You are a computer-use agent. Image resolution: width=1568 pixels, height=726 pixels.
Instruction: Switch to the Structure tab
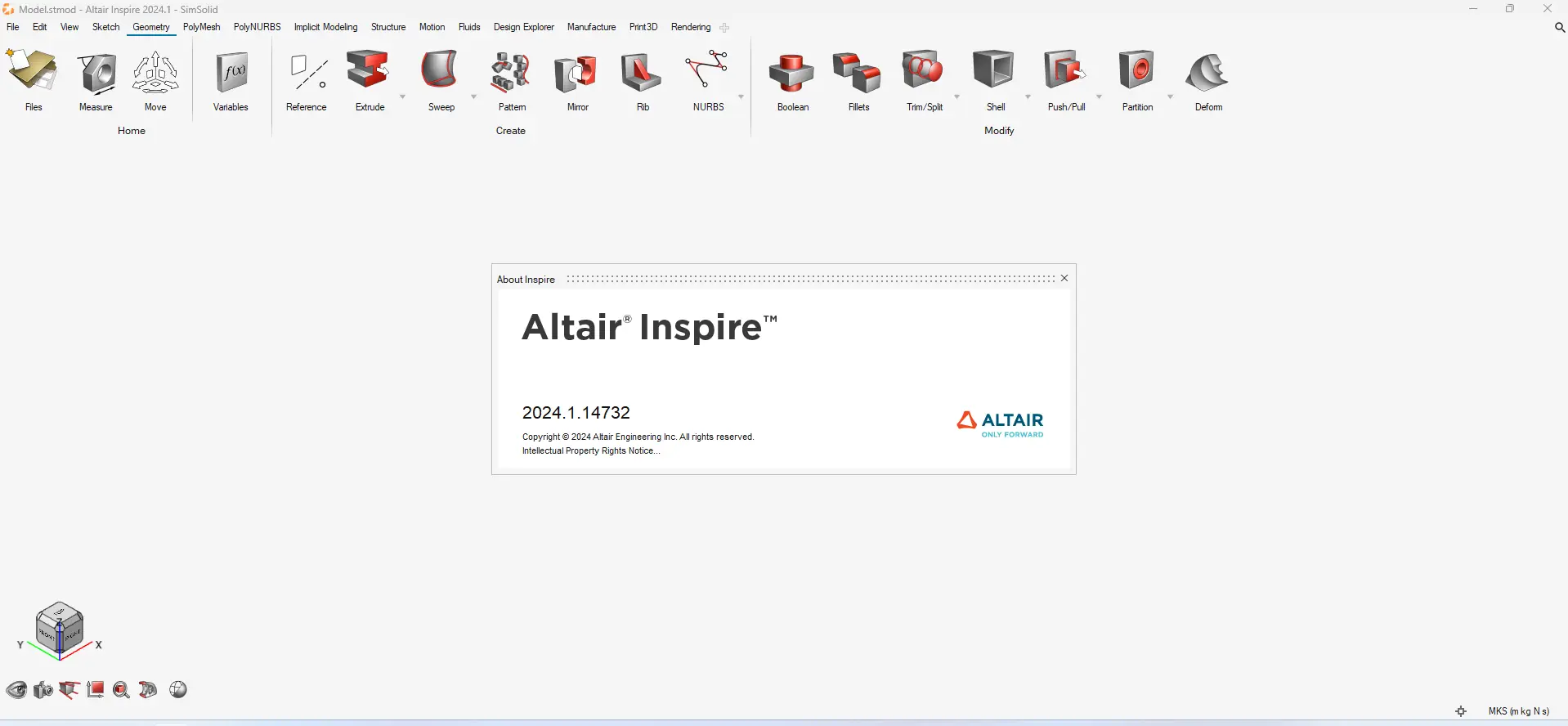coord(388,27)
